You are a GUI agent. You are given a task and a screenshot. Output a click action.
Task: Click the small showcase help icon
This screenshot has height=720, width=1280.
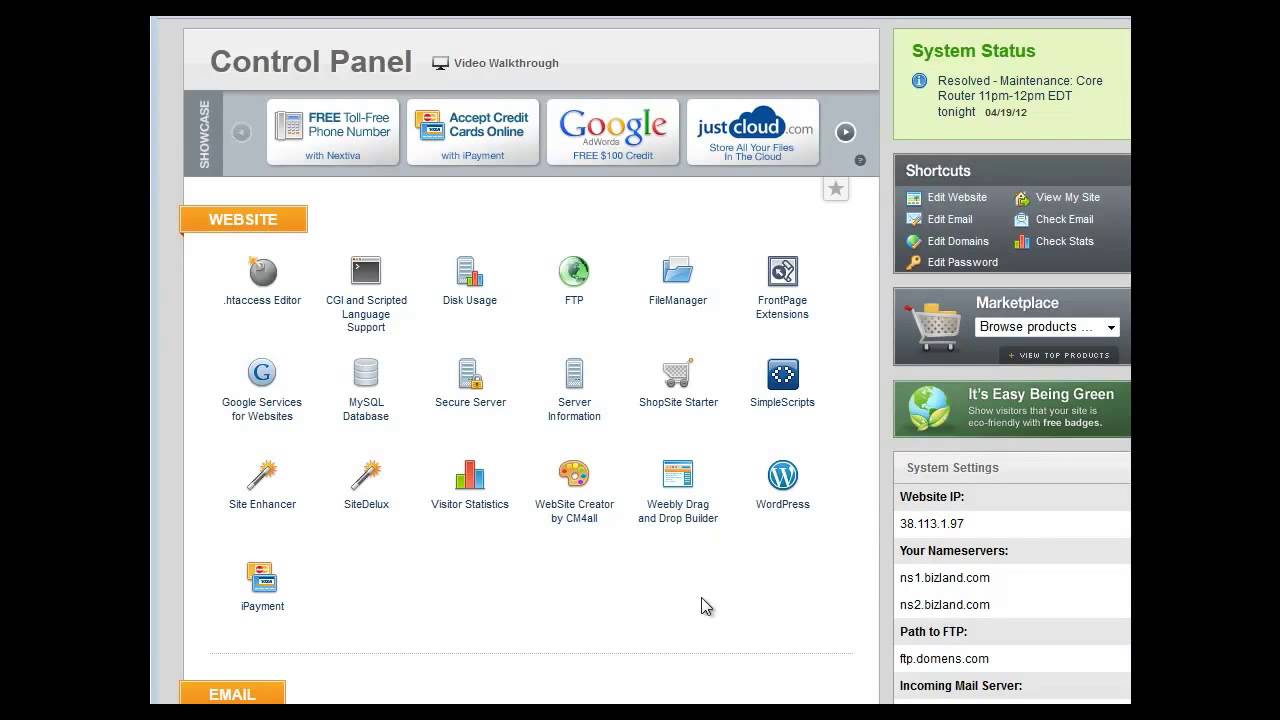[x=860, y=160]
